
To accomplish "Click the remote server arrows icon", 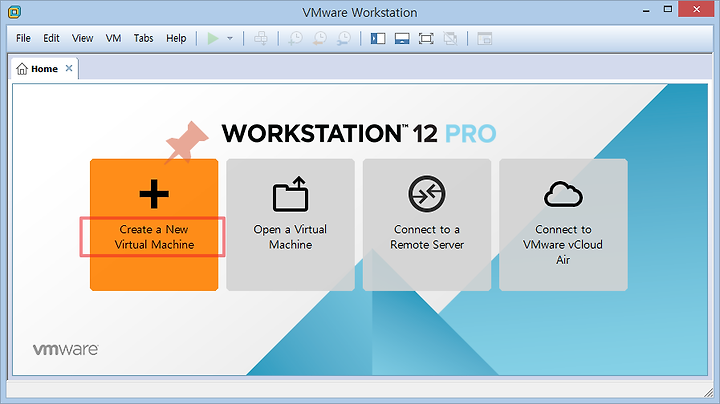I will pos(427,194).
